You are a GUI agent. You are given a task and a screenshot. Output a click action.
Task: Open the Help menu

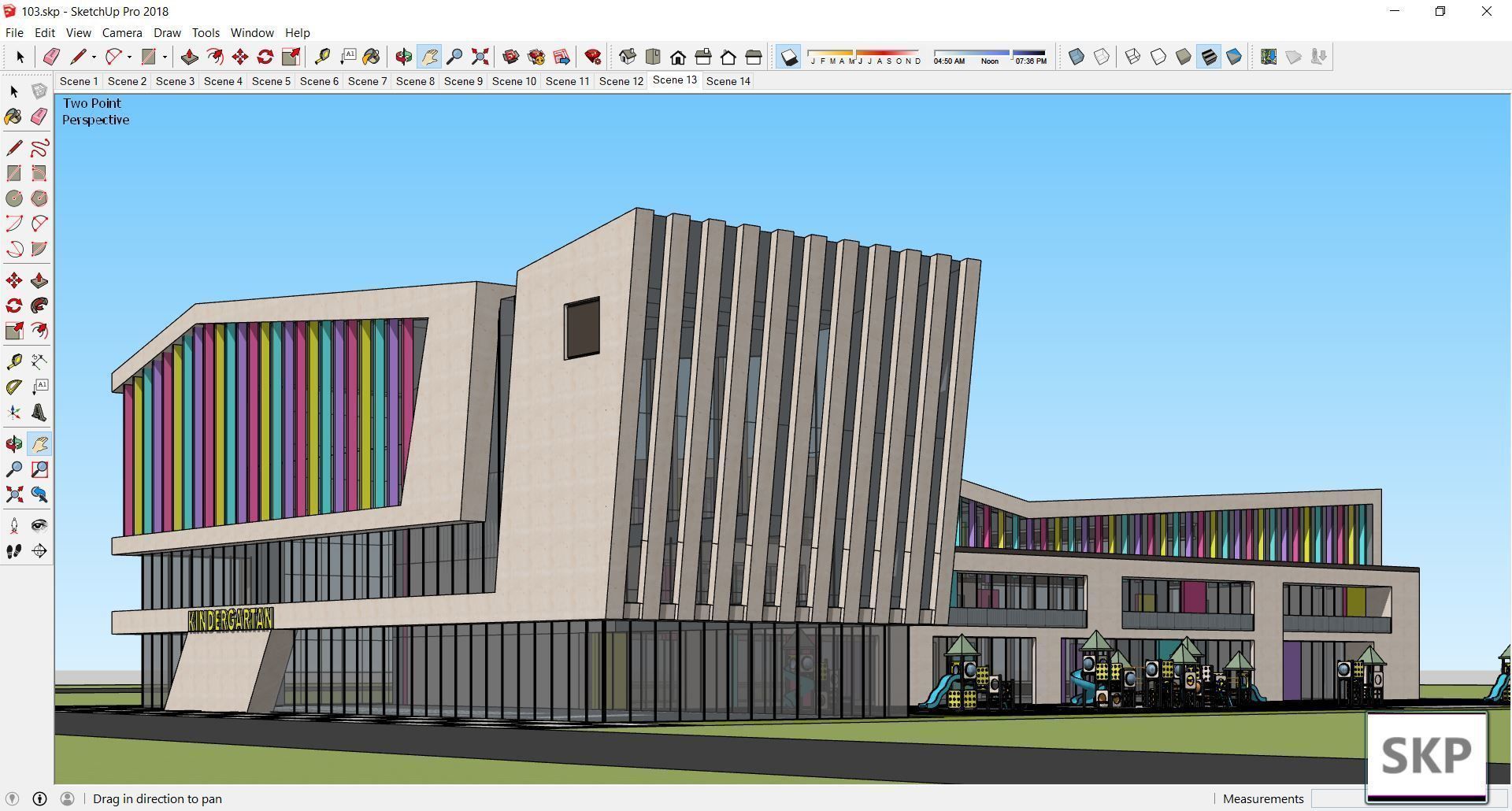[297, 32]
